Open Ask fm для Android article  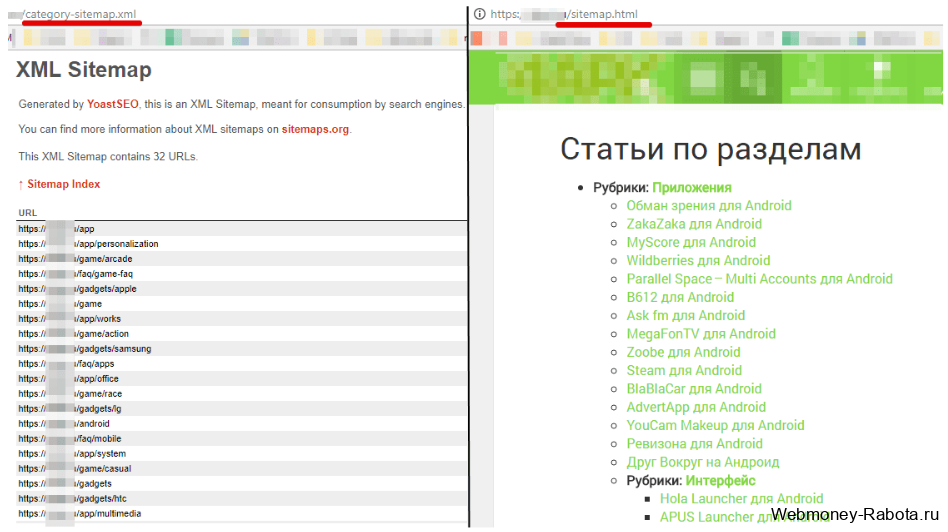(686, 316)
